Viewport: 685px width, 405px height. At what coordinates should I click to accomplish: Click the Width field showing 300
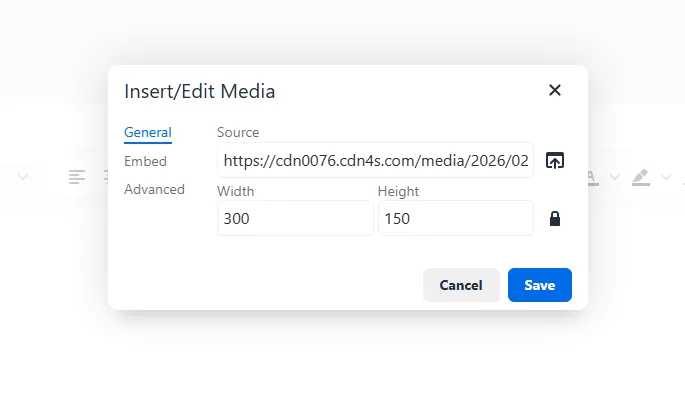tap(295, 218)
